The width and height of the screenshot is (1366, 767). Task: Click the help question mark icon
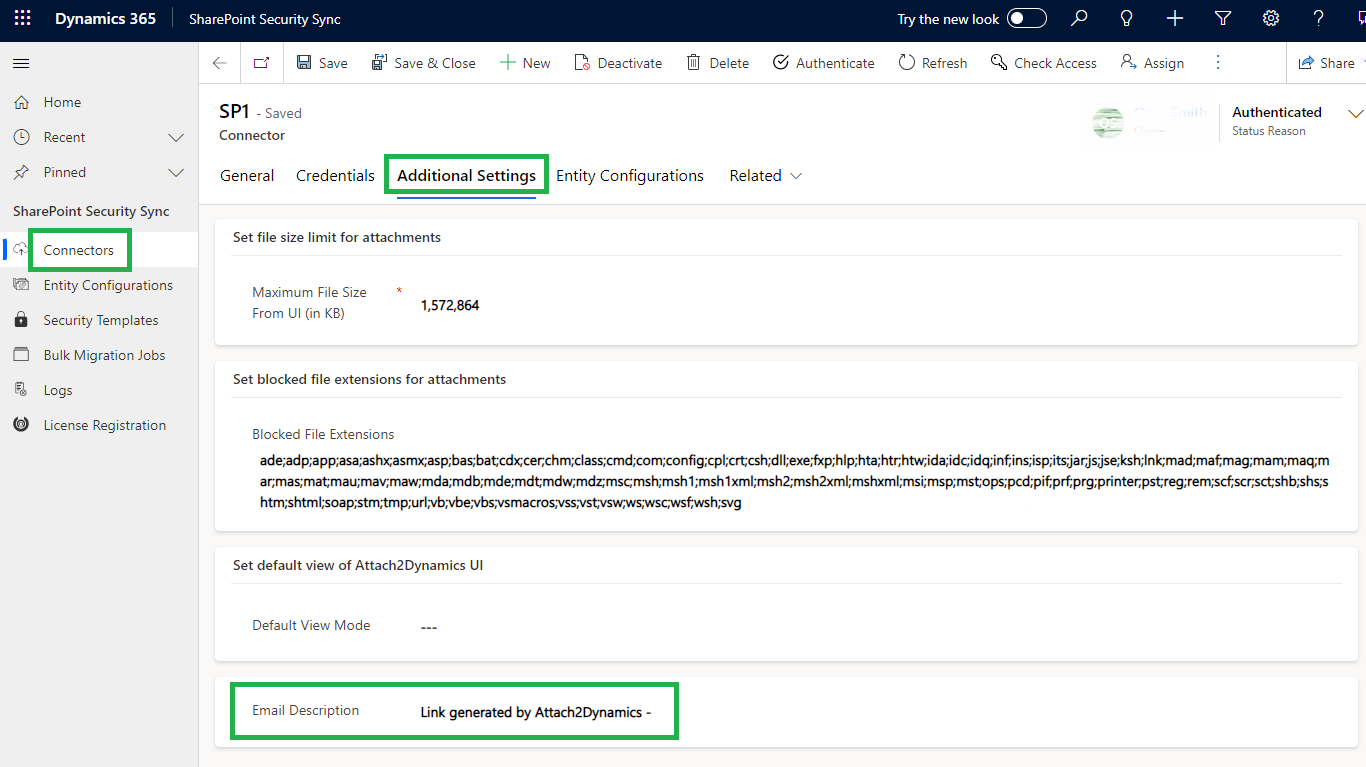(1319, 19)
